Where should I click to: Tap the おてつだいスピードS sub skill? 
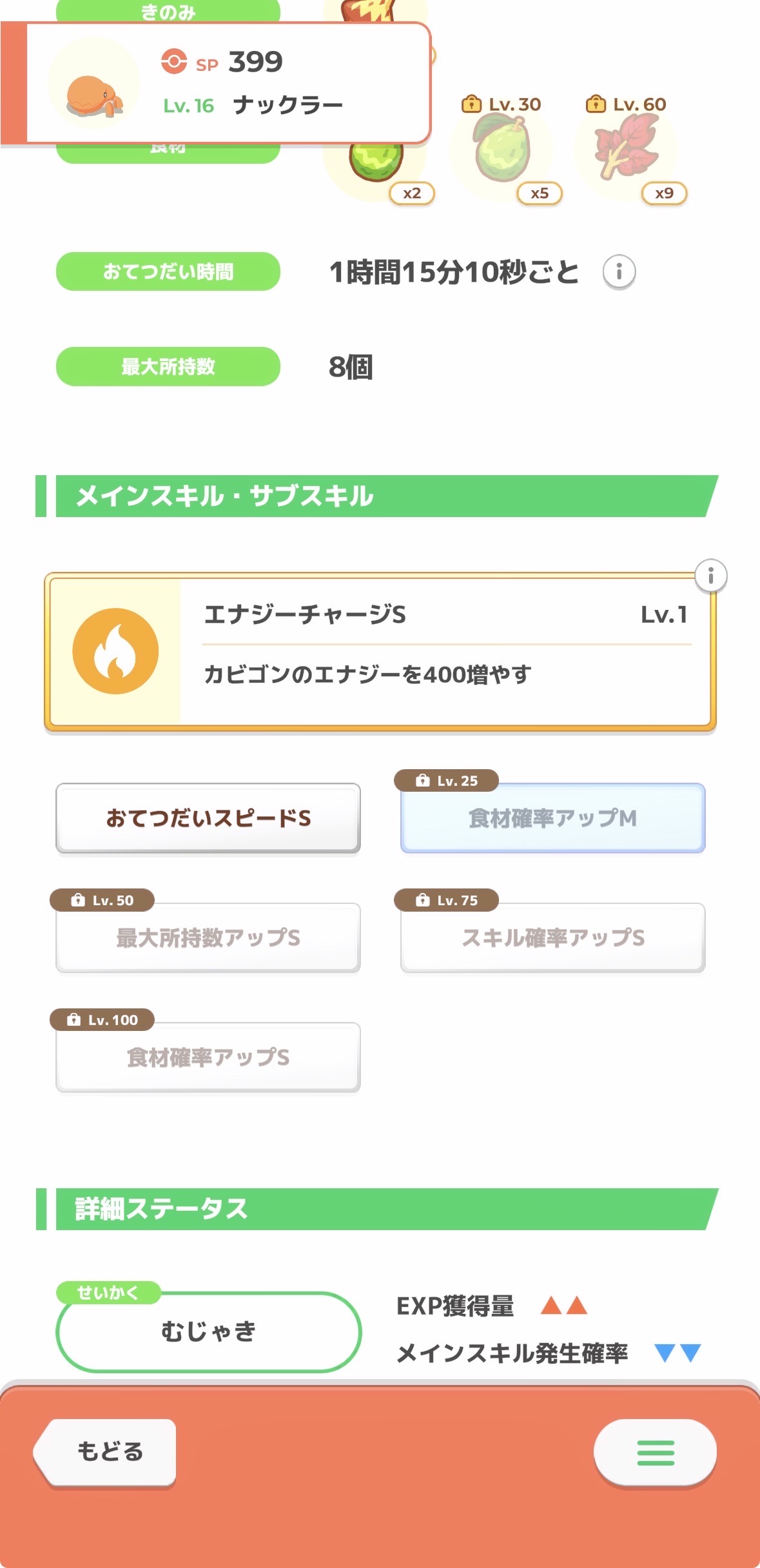click(x=208, y=818)
